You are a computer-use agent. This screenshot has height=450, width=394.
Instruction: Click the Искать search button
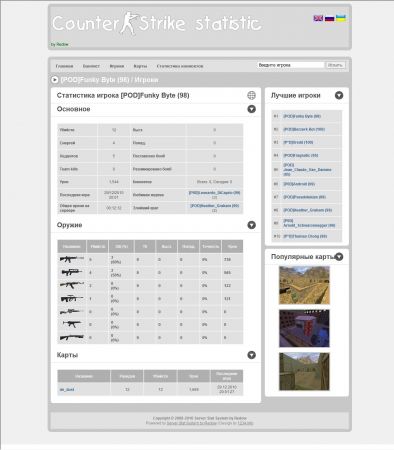tap(335, 65)
